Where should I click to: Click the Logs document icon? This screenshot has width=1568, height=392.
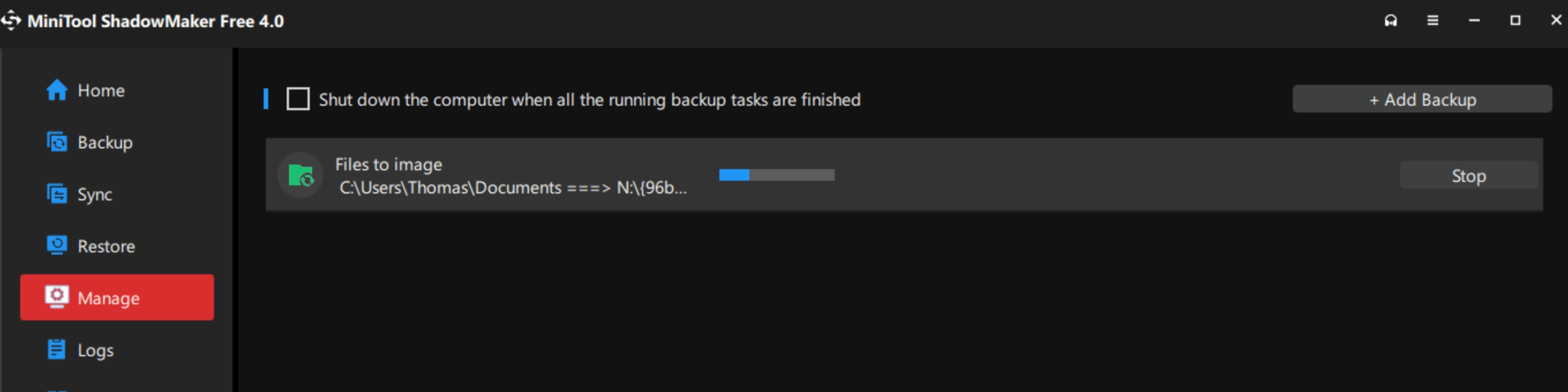coord(57,349)
